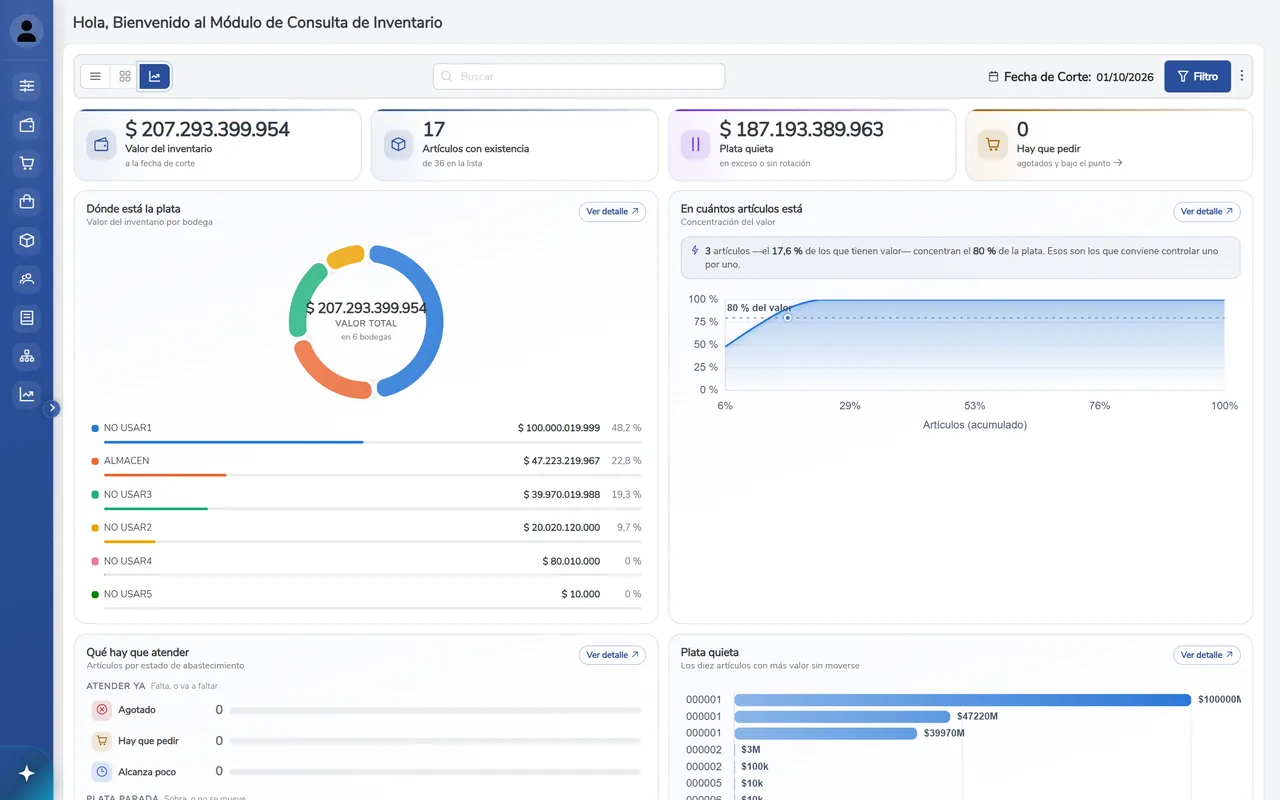Select the ALMACEN warehouse row
This screenshot has height=800, width=1280.
coord(366,465)
